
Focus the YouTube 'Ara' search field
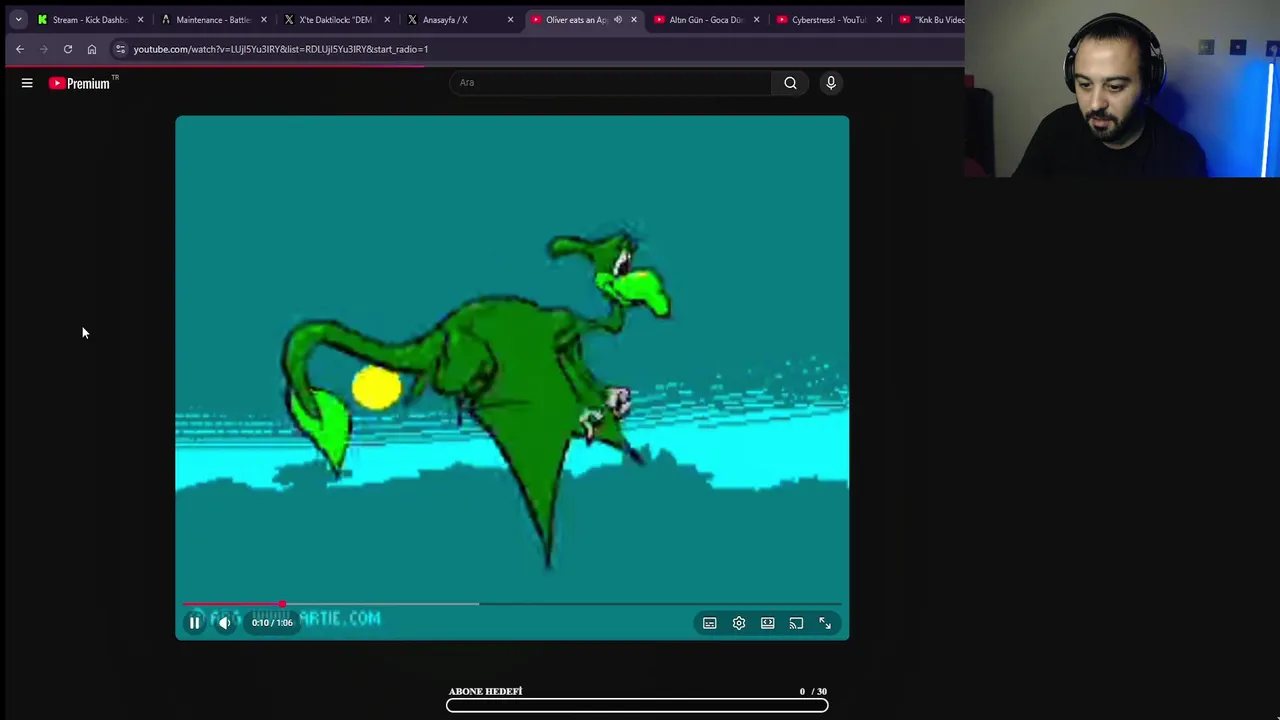[610, 83]
